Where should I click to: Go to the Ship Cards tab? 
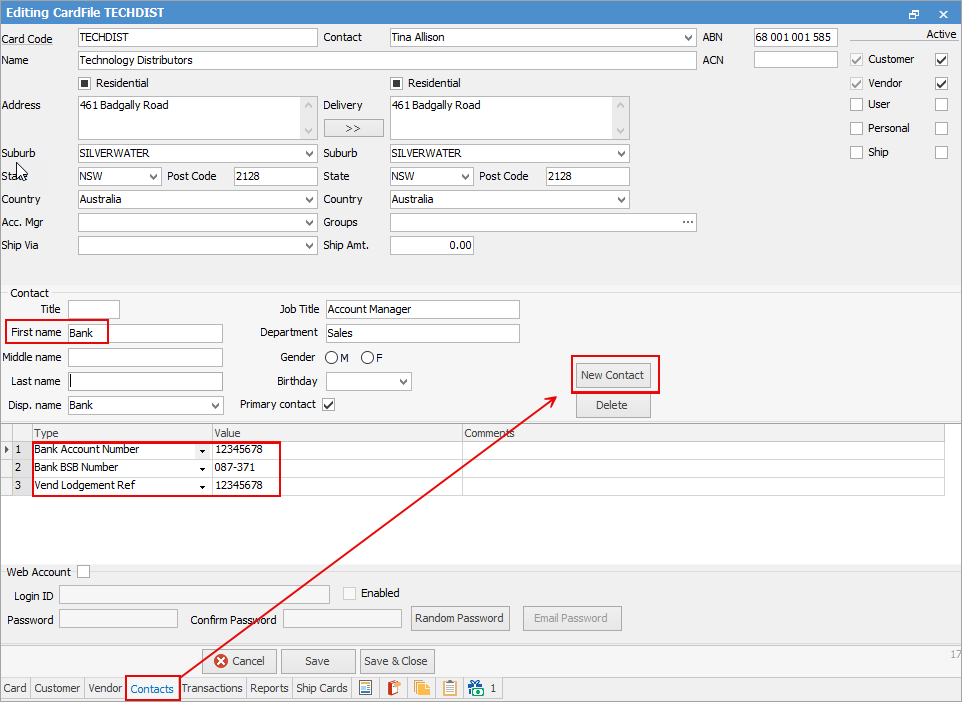(x=321, y=688)
